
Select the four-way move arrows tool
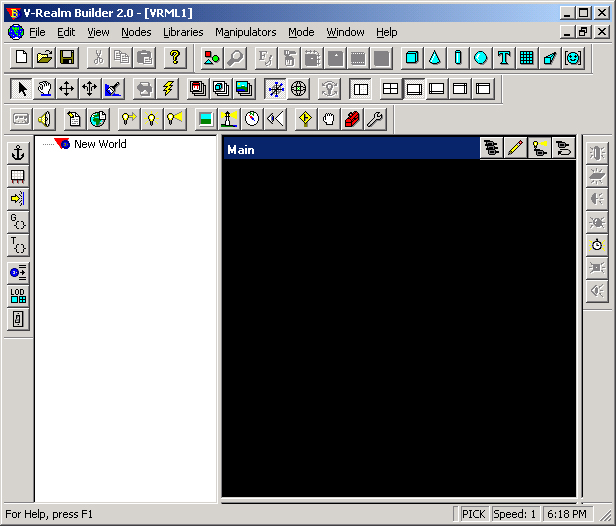67,88
